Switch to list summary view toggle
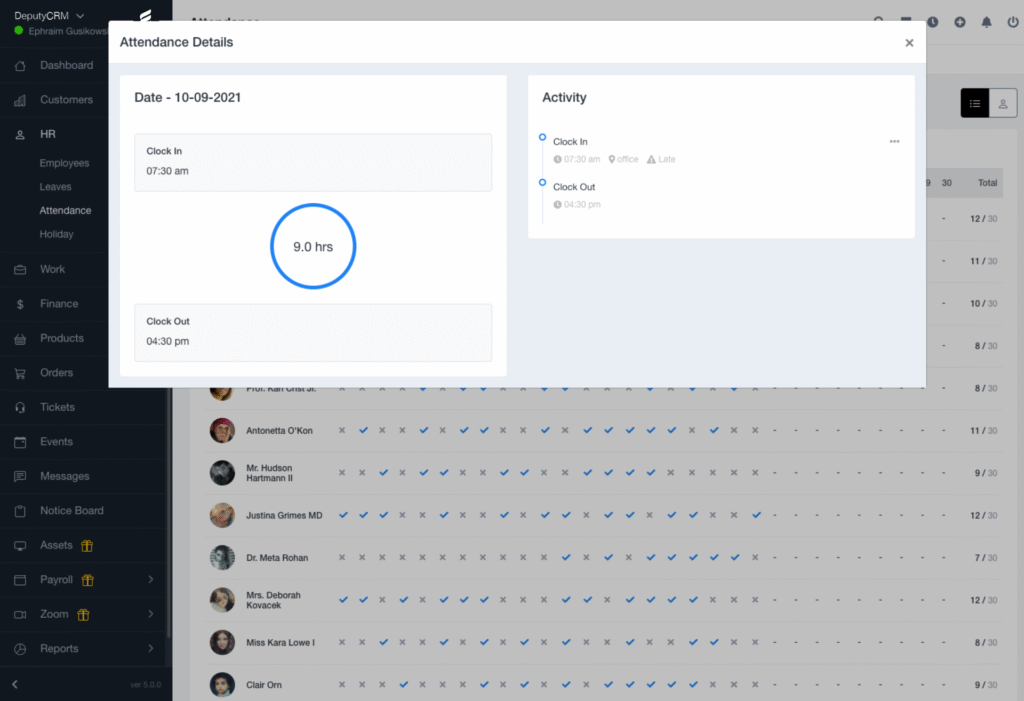The height and width of the screenshot is (701, 1024). pyautogui.click(x=975, y=103)
